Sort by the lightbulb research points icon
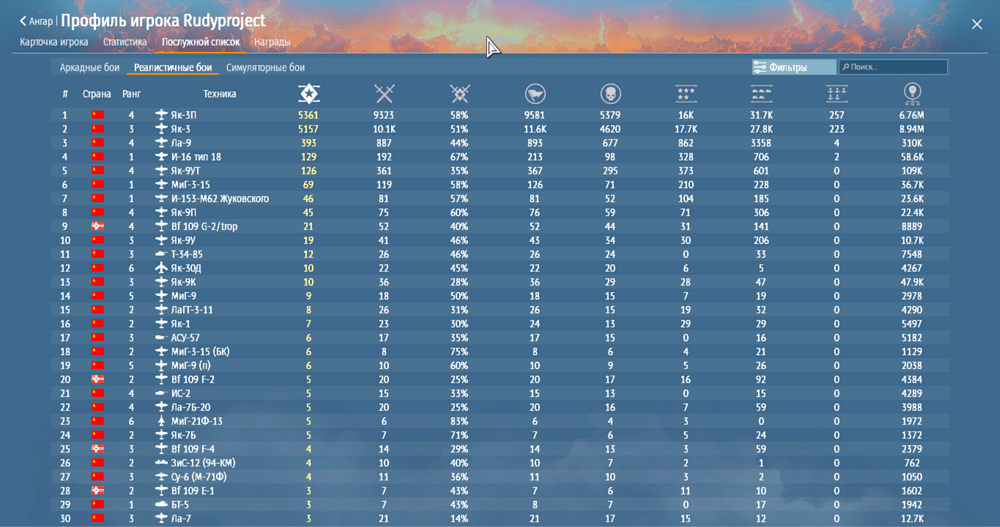The height and width of the screenshot is (527, 1000). coord(912,94)
